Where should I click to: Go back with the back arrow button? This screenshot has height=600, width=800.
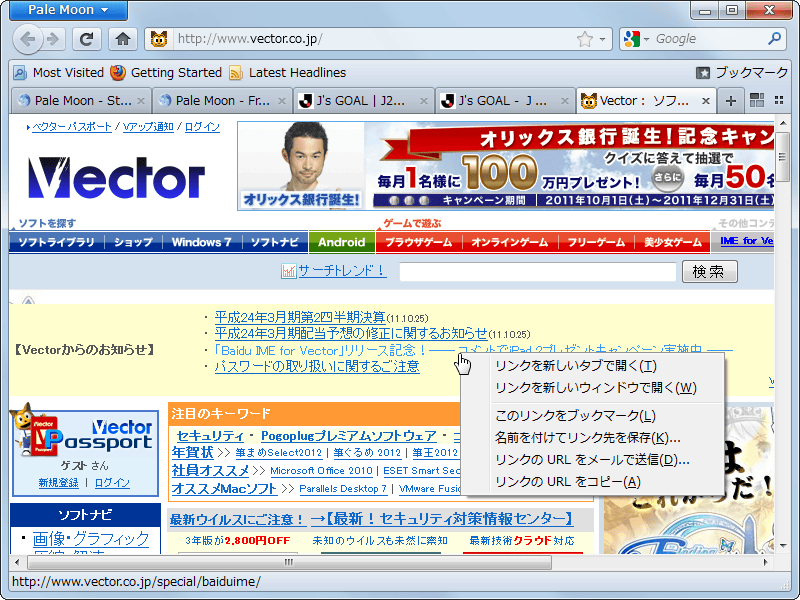pyautogui.click(x=28, y=39)
